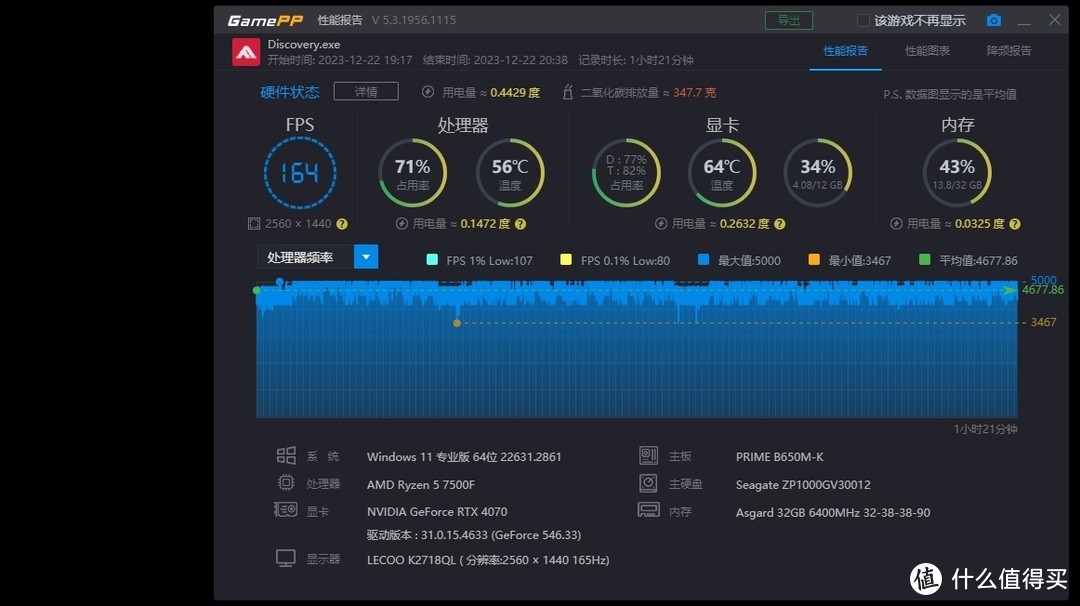Click the FPS 1% Low cyan swatch
This screenshot has height=606, width=1080.
point(432,260)
